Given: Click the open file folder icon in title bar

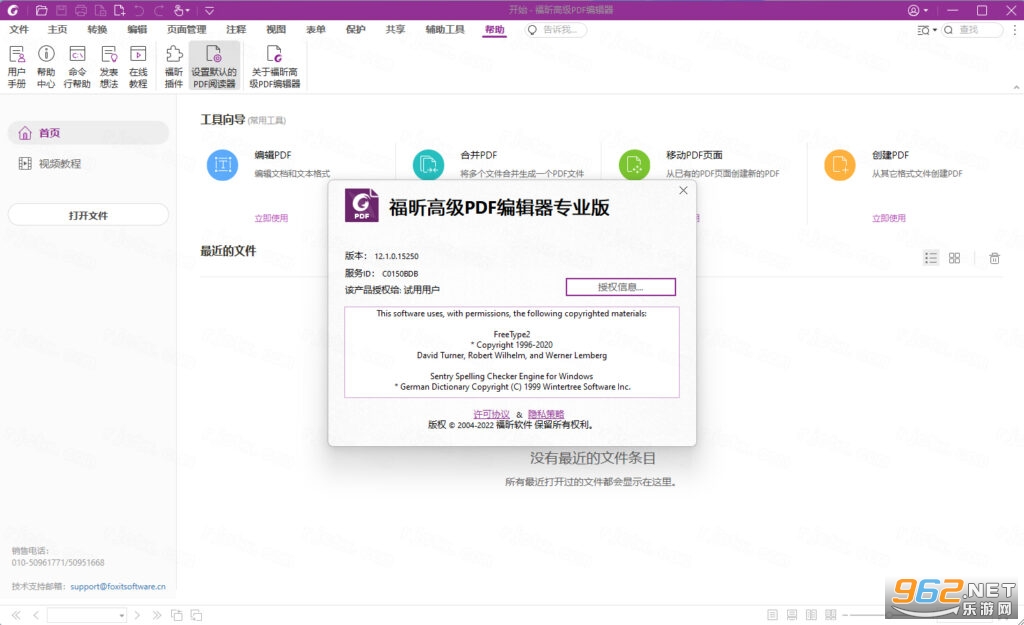Looking at the screenshot, I should tap(41, 10).
